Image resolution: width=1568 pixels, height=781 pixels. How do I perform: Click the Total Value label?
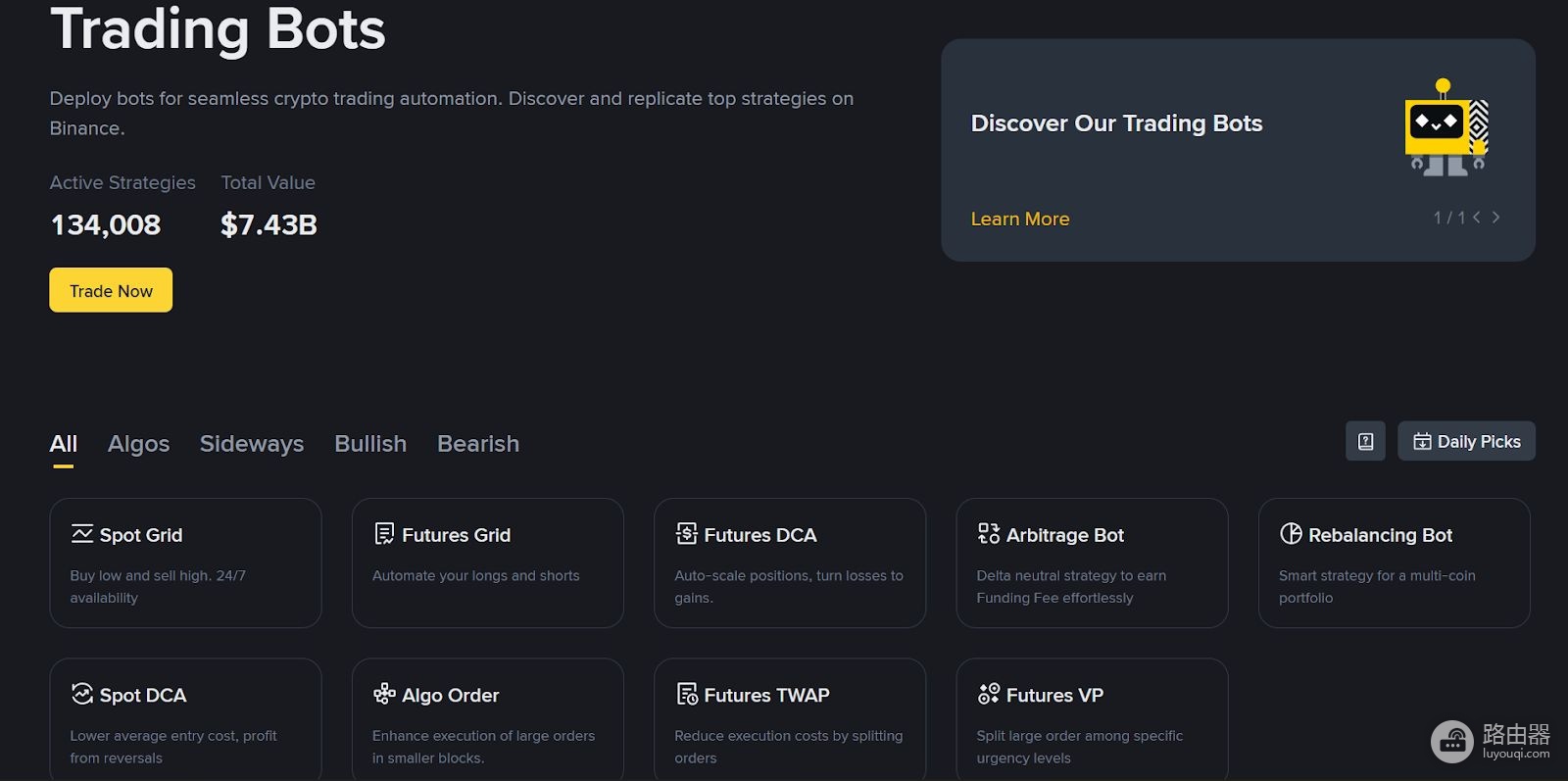click(269, 182)
